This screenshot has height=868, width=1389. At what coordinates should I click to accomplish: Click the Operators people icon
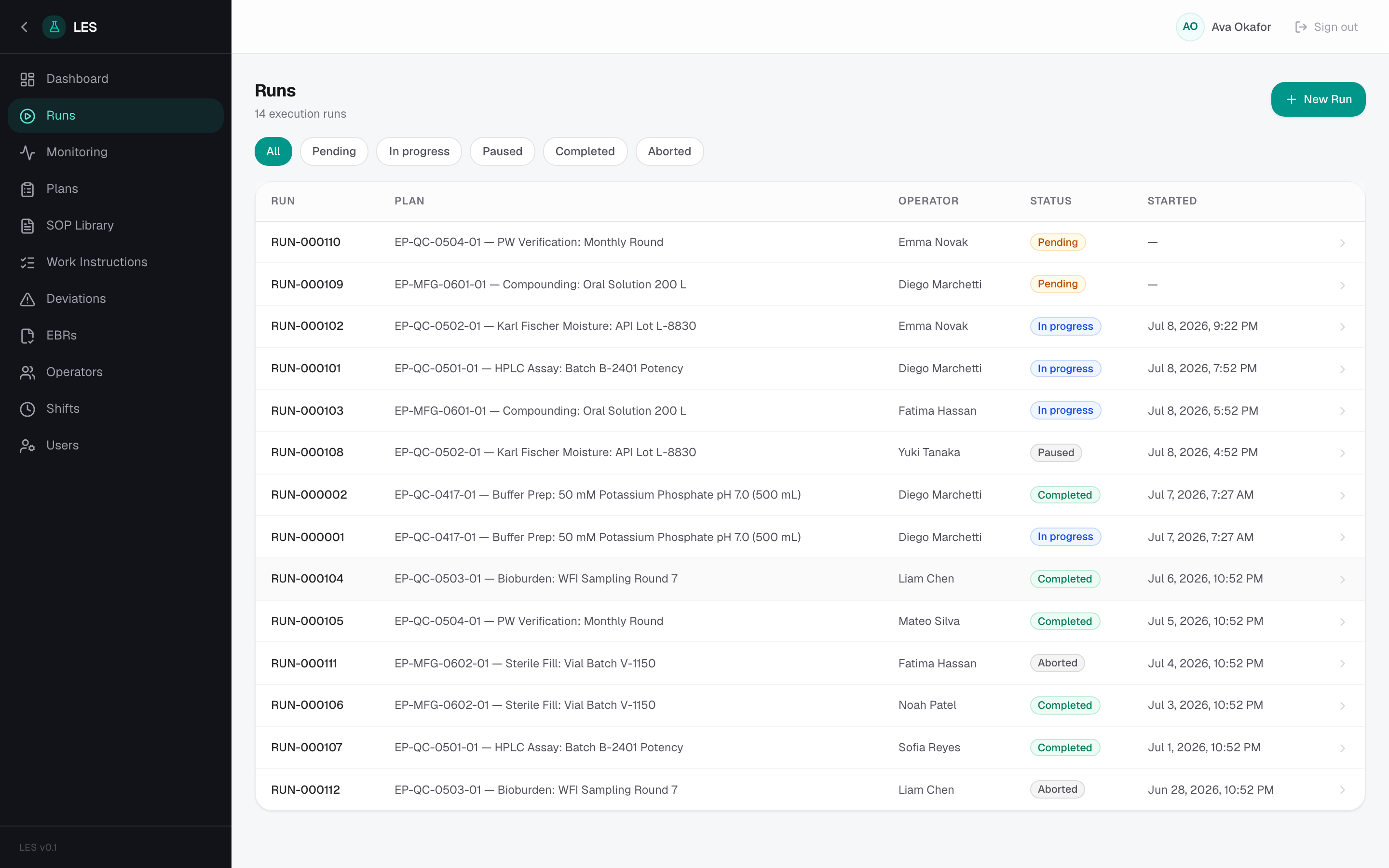point(27,373)
